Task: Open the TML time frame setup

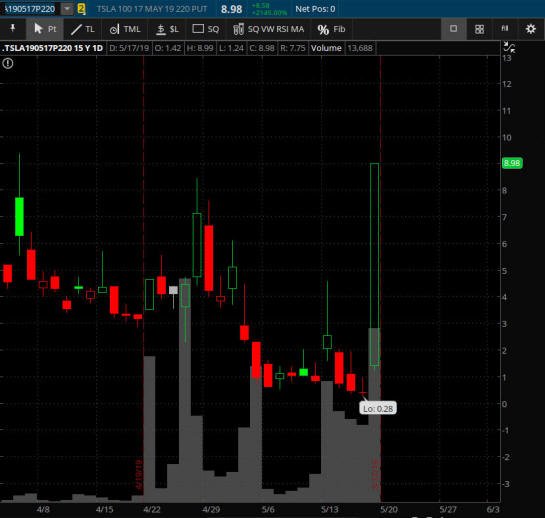Action: (125, 29)
